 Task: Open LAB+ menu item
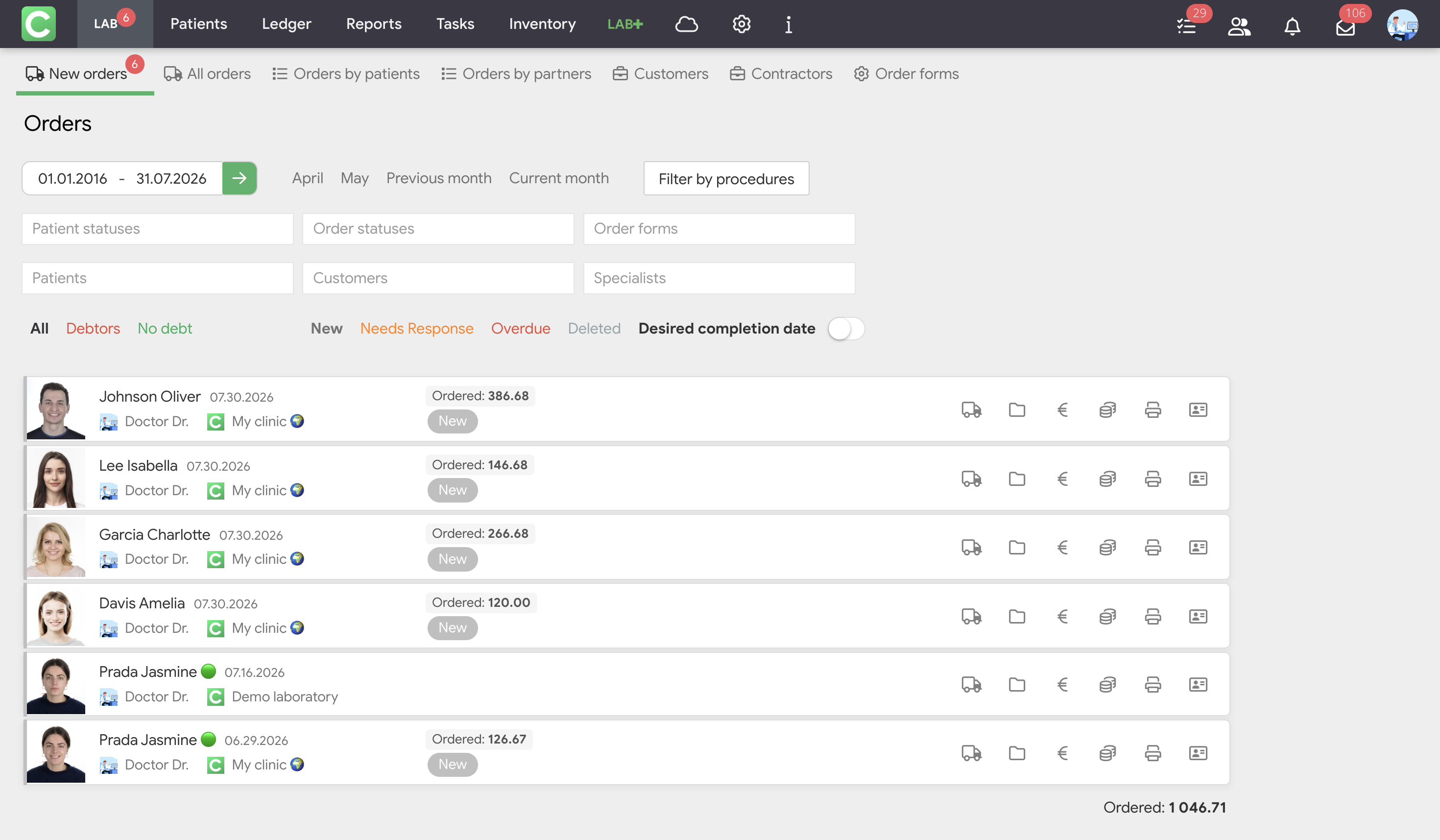[624, 24]
